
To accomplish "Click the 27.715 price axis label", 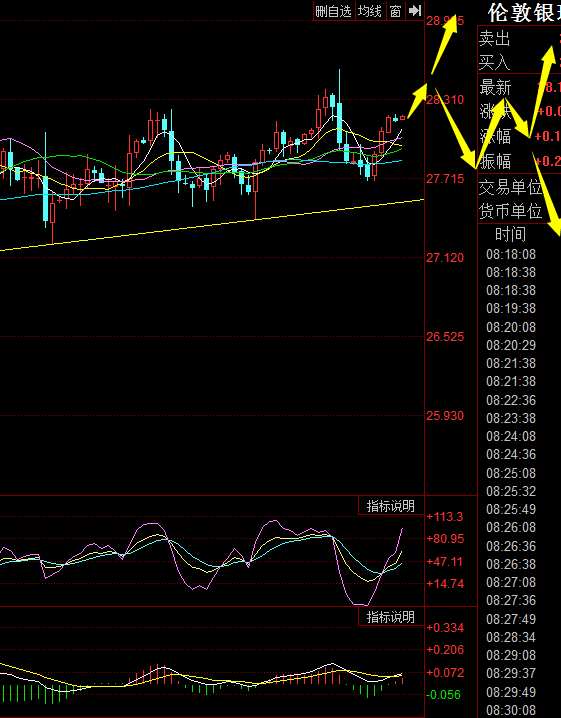I will tap(445, 179).
